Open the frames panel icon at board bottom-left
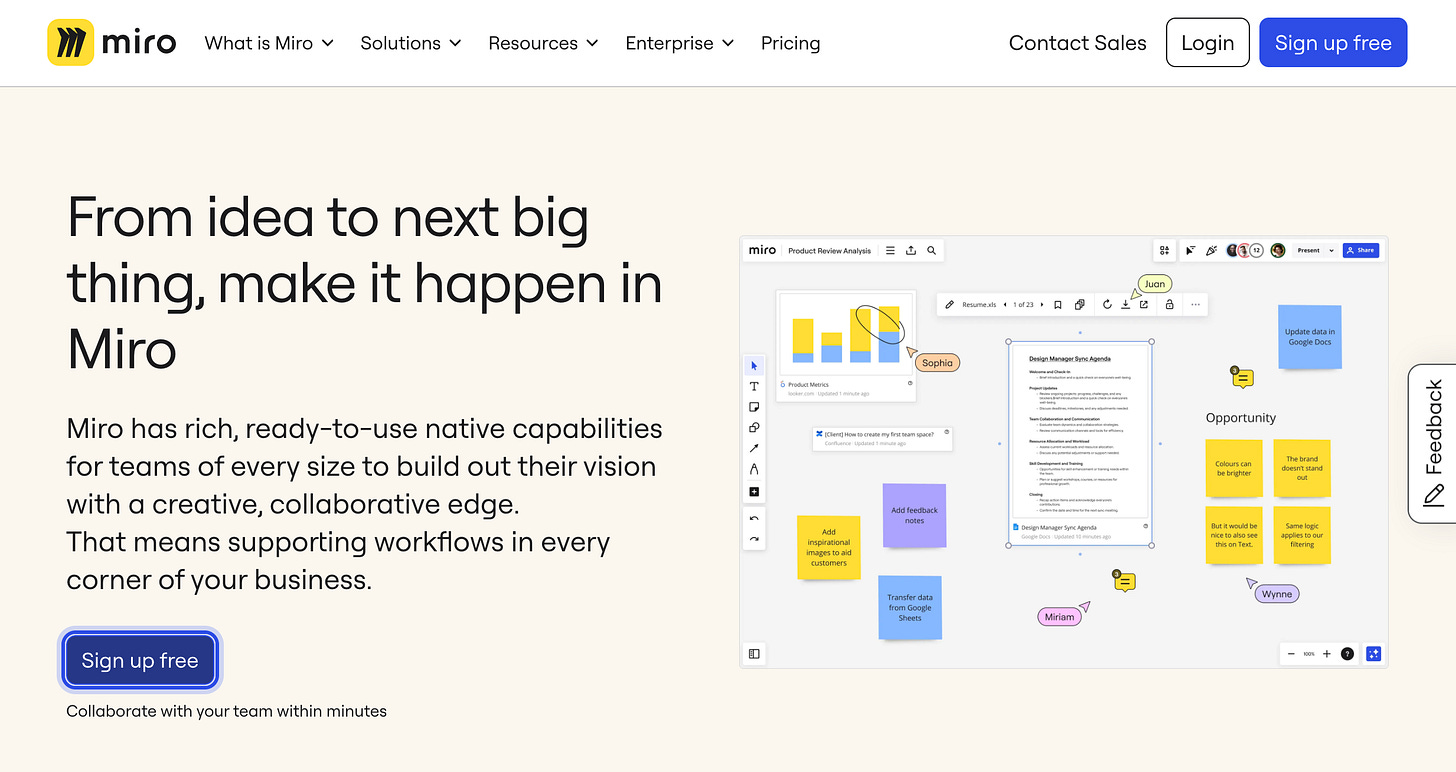1456x772 pixels. tap(754, 654)
